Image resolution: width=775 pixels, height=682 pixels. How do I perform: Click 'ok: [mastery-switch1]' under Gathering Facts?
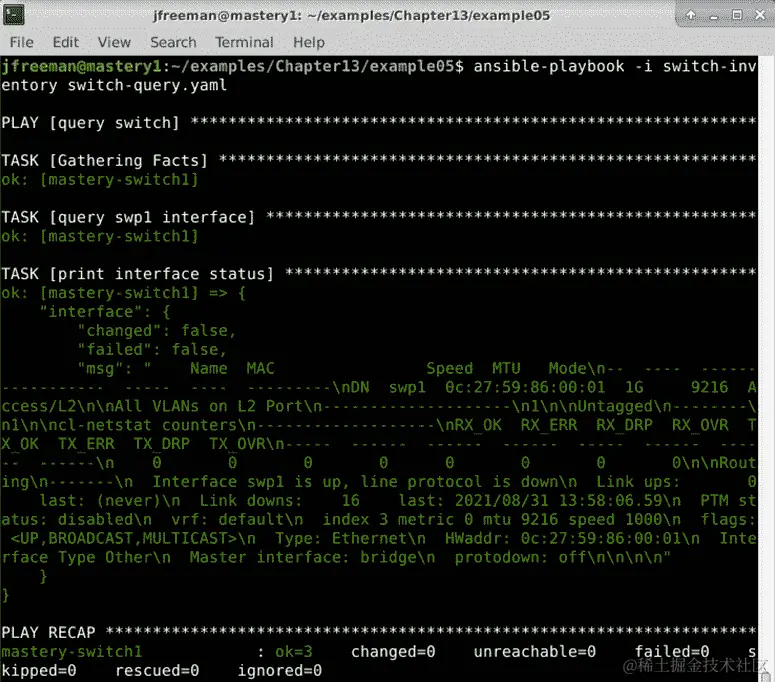tap(100, 179)
